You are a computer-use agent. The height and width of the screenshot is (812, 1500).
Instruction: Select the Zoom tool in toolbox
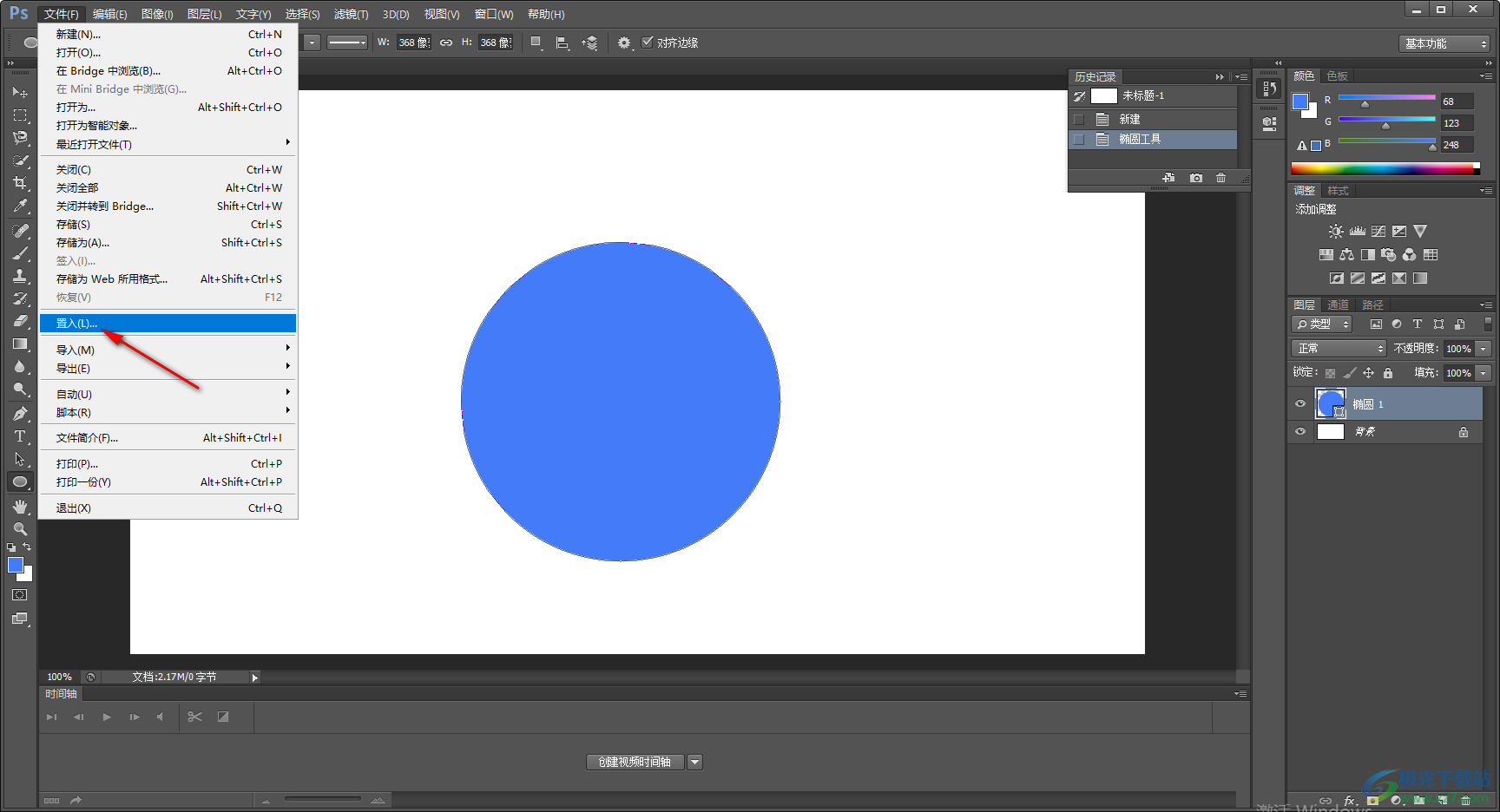[x=19, y=529]
